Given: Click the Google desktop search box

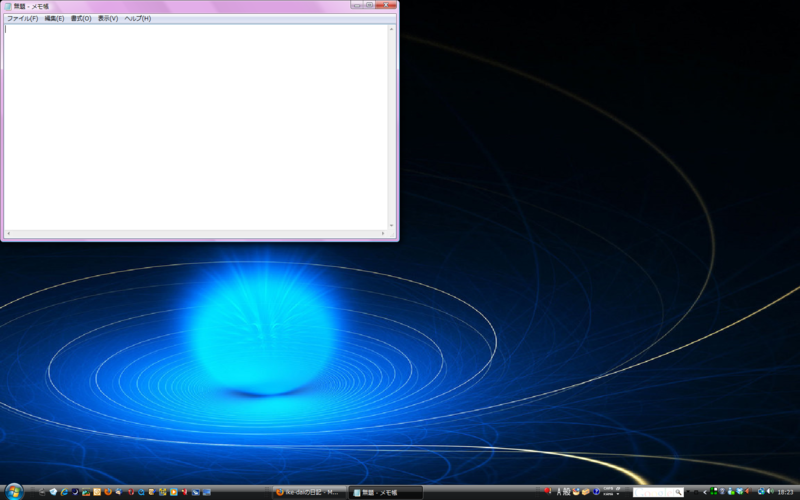Looking at the screenshot, I should (653, 492).
